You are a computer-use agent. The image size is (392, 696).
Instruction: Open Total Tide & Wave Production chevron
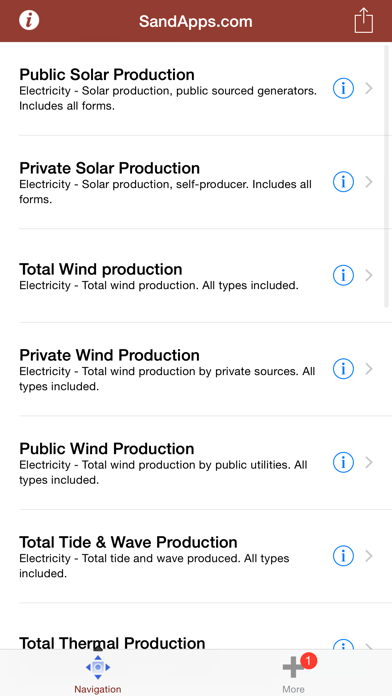click(369, 556)
